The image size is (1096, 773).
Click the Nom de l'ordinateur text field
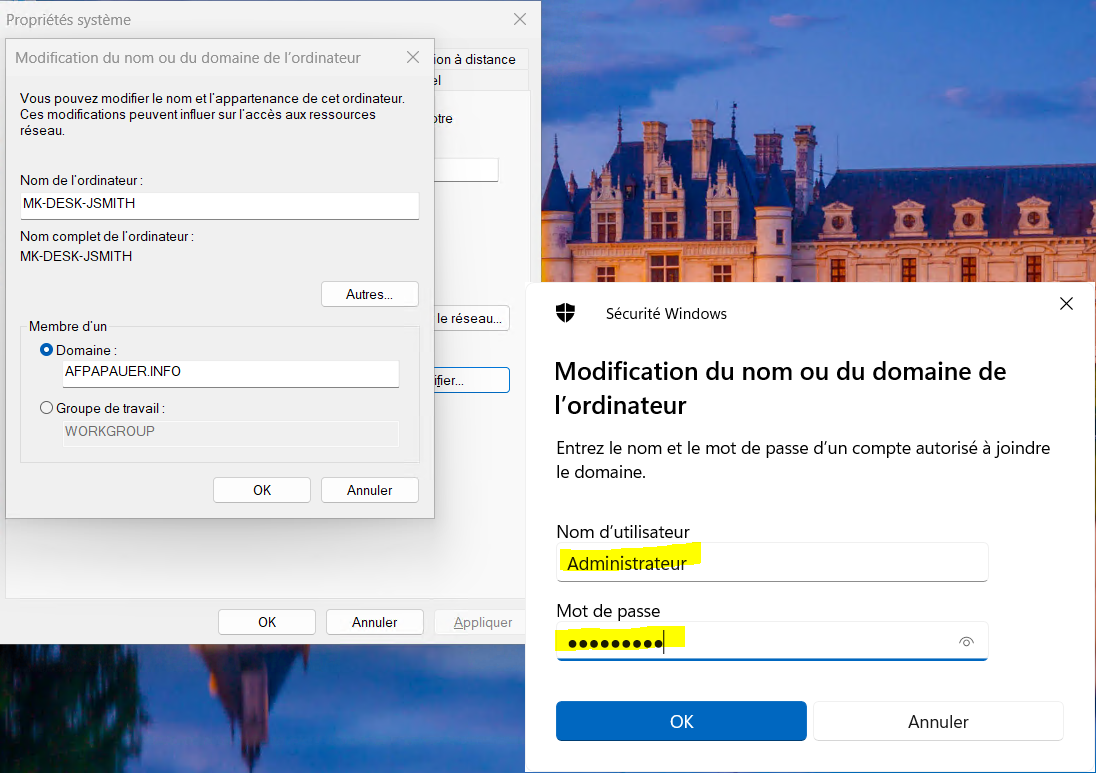(219, 204)
